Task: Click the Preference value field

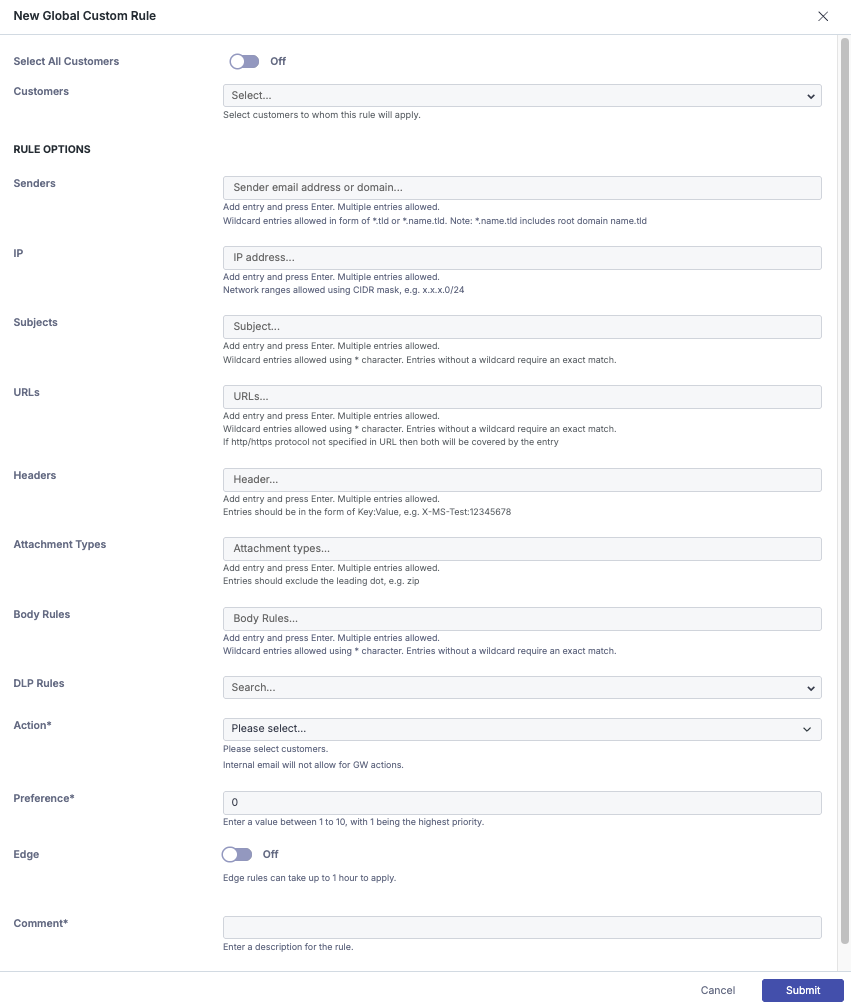Action: (520, 803)
